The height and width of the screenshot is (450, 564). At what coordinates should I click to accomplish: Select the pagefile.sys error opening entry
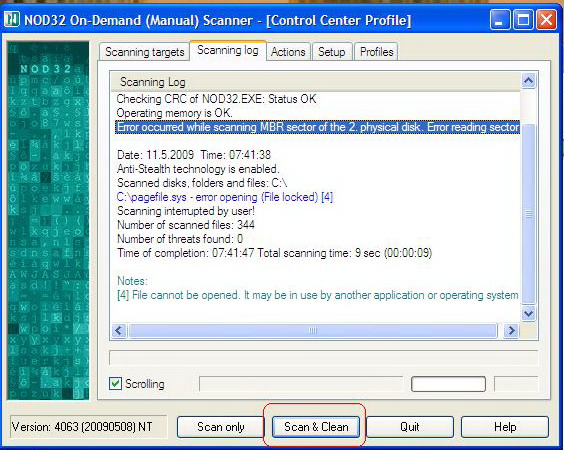pyautogui.click(x=225, y=197)
